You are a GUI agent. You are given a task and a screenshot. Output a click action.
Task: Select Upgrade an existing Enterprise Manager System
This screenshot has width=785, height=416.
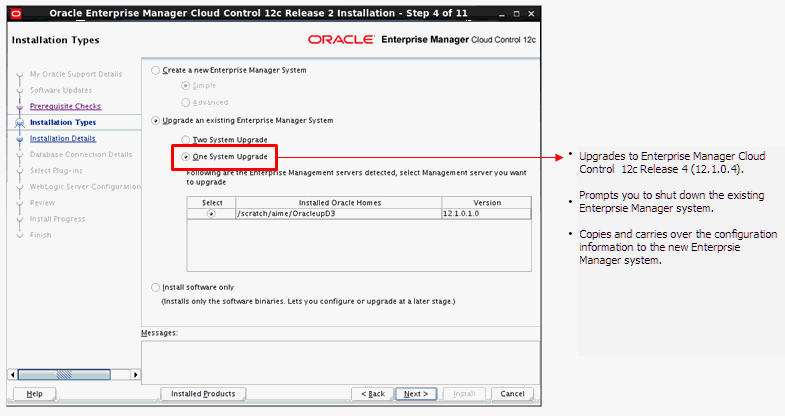click(x=156, y=121)
